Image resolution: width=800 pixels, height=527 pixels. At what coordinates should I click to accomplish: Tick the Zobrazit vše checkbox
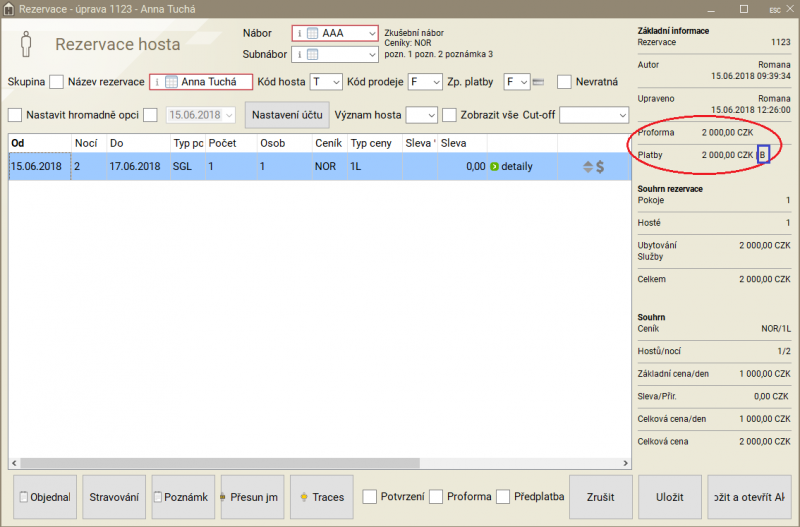pyautogui.click(x=450, y=115)
